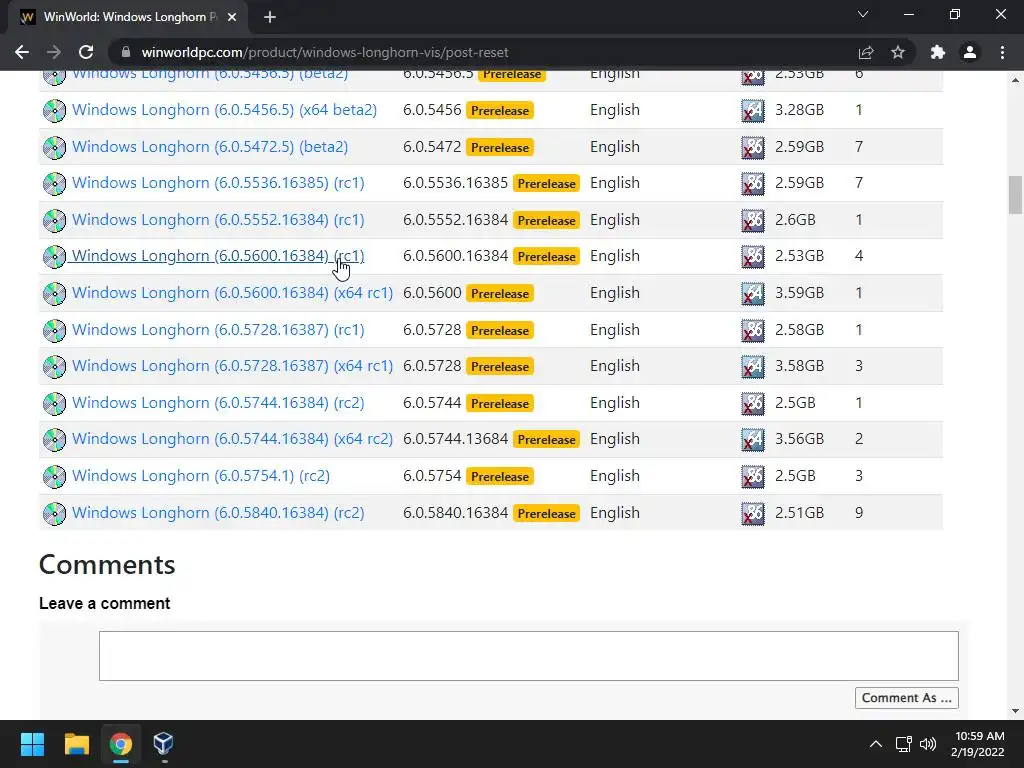Open Windows Longhorn (6.0.5456.5) (x64 beta2) link

click(224, 110)
